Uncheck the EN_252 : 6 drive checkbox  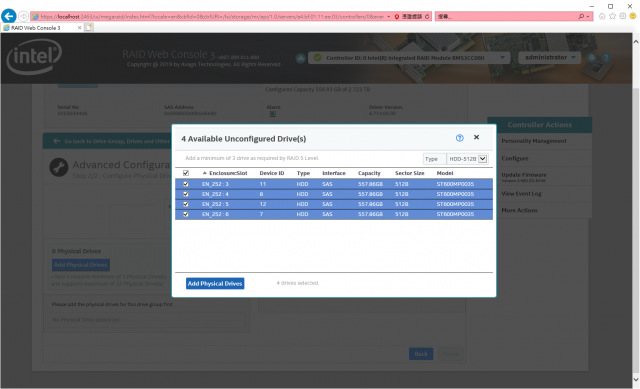click(x=186, y=214)
